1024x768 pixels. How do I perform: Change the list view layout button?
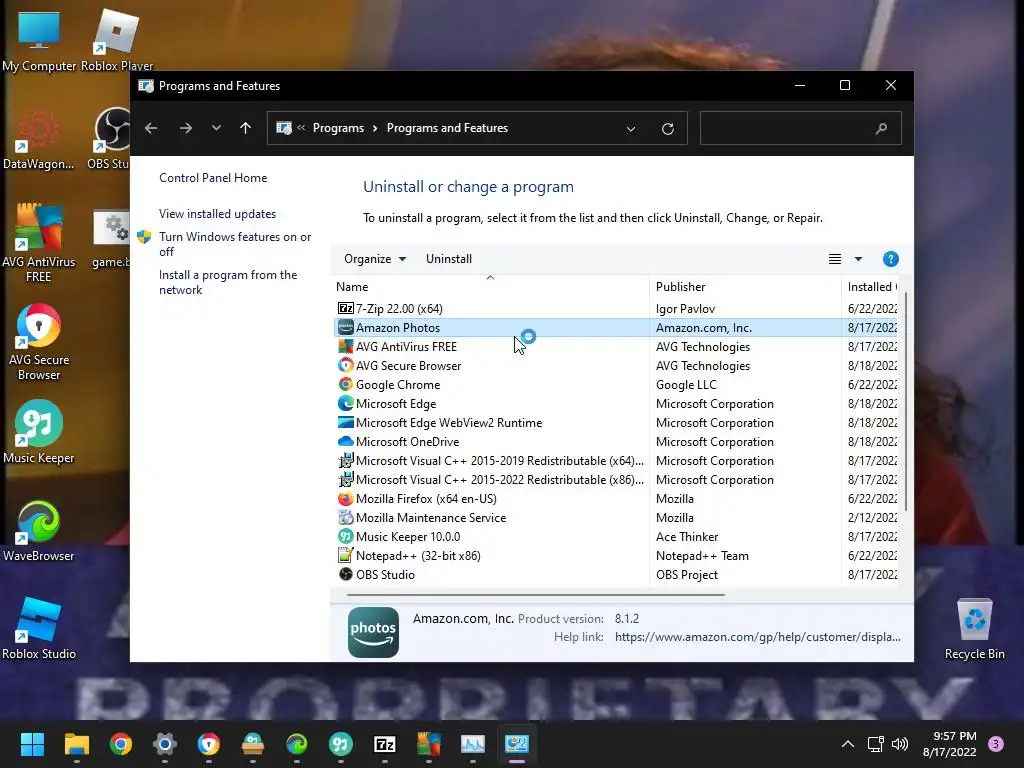835,259
